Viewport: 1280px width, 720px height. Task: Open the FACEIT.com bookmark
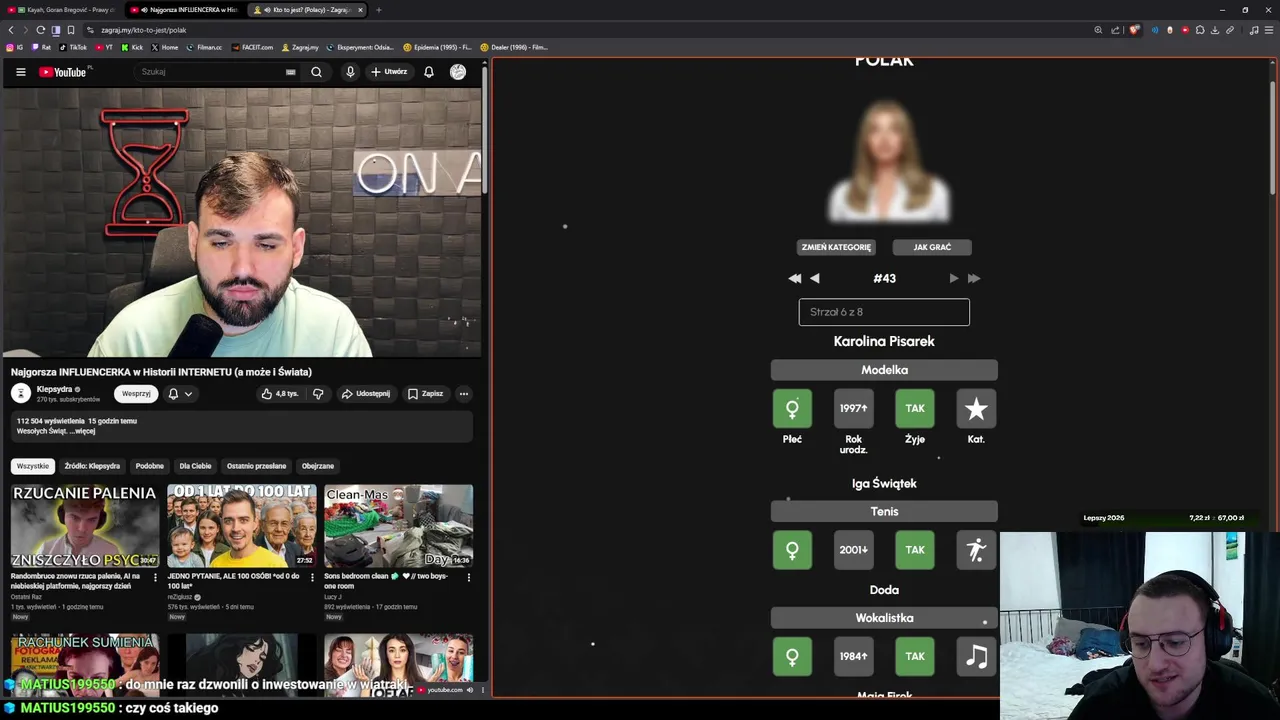tap(252, 47)
